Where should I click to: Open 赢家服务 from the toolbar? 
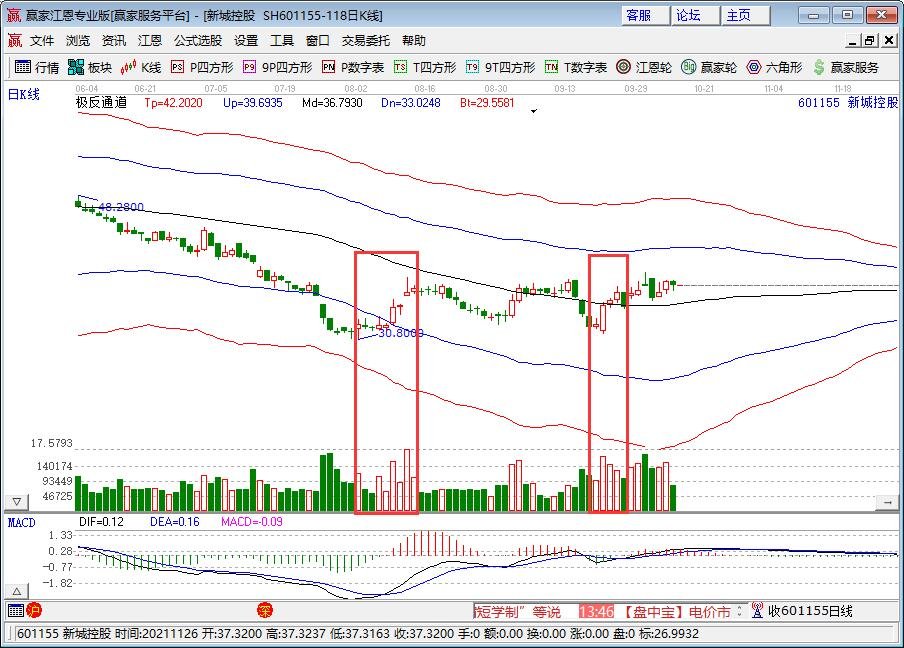(x=846, y=68)
